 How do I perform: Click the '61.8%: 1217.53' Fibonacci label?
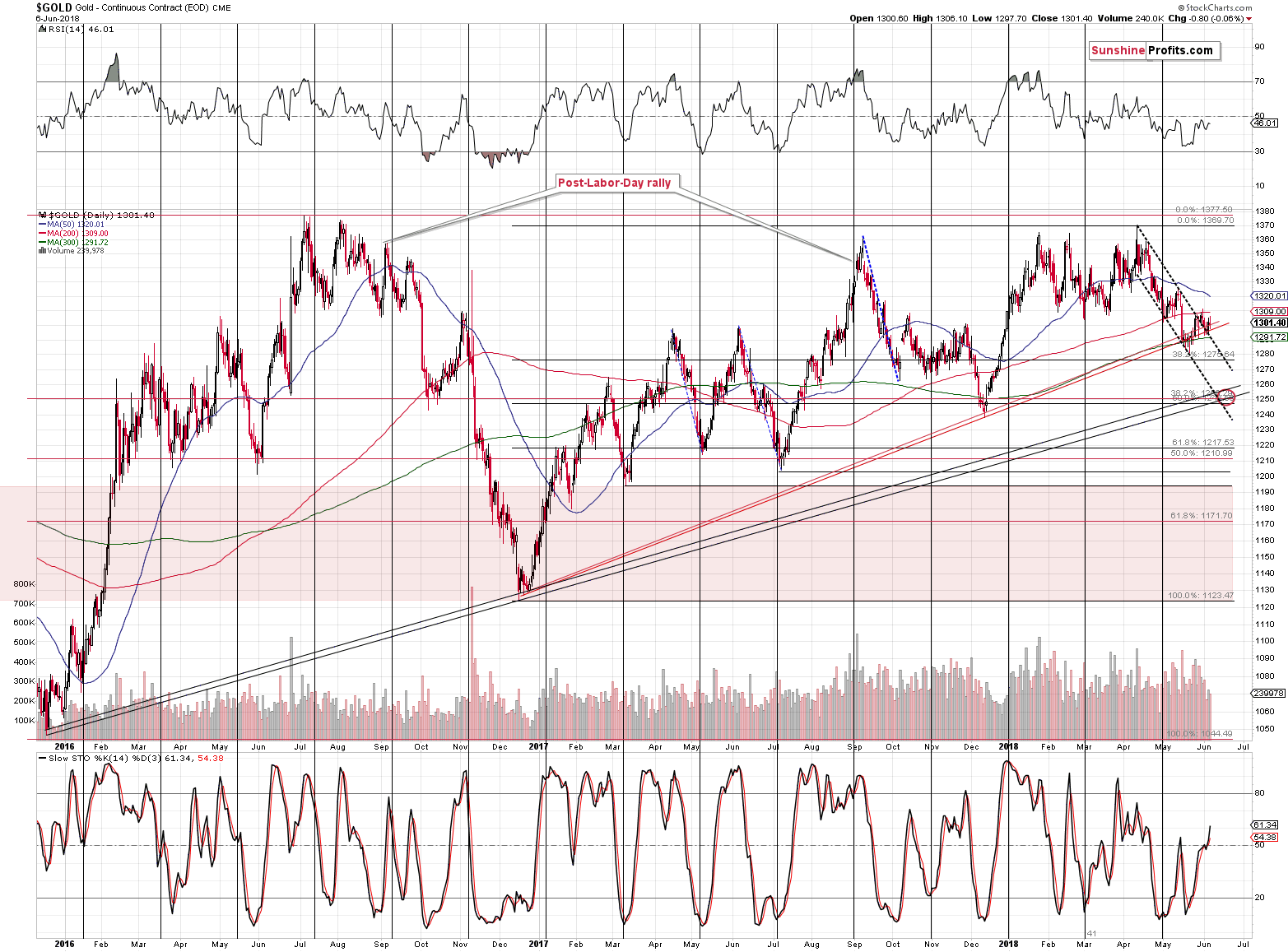pyautogui.click(x=1202, y=443)
